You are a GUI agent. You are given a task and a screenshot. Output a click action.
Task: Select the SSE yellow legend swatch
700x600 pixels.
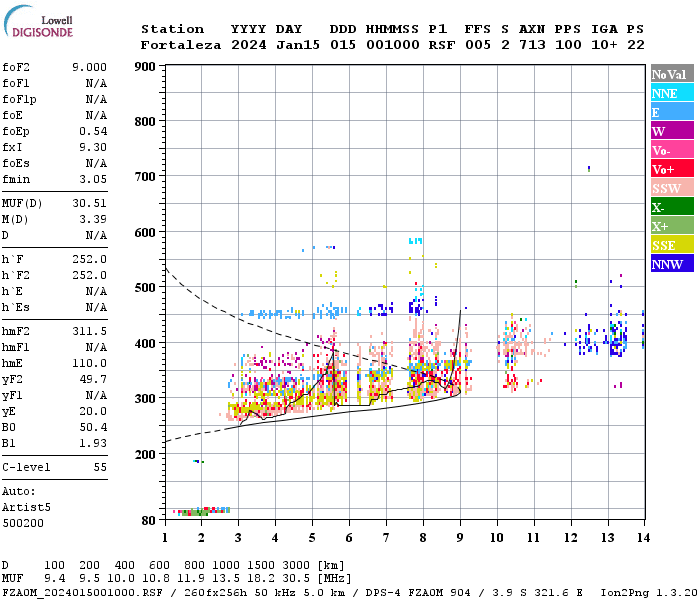coord(672,245)
